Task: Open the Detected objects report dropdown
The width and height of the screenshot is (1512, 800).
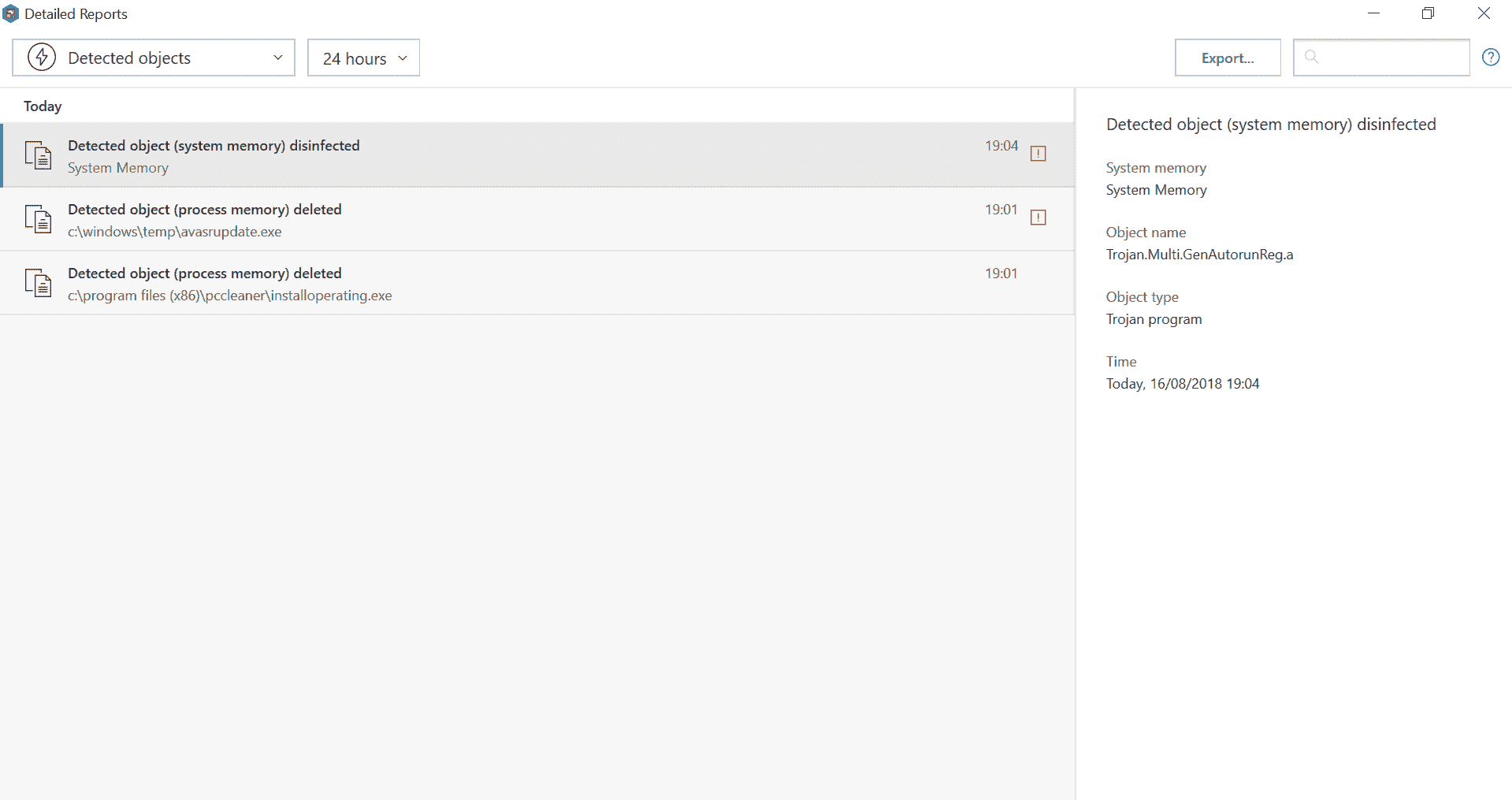Action: pos(154,58)
